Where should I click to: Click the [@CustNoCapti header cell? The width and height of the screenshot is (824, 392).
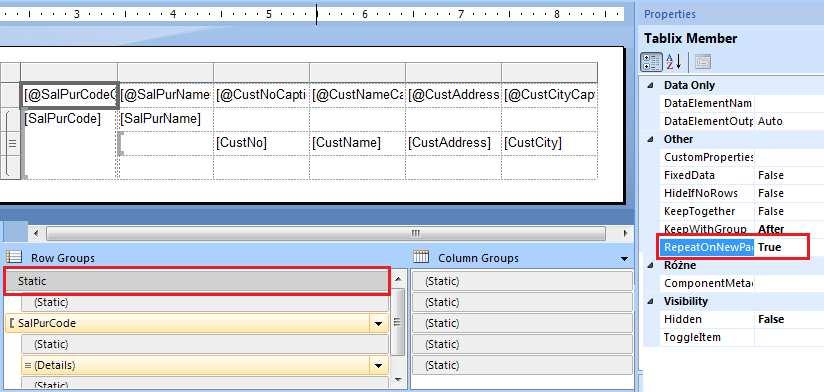tap(261, 95)
